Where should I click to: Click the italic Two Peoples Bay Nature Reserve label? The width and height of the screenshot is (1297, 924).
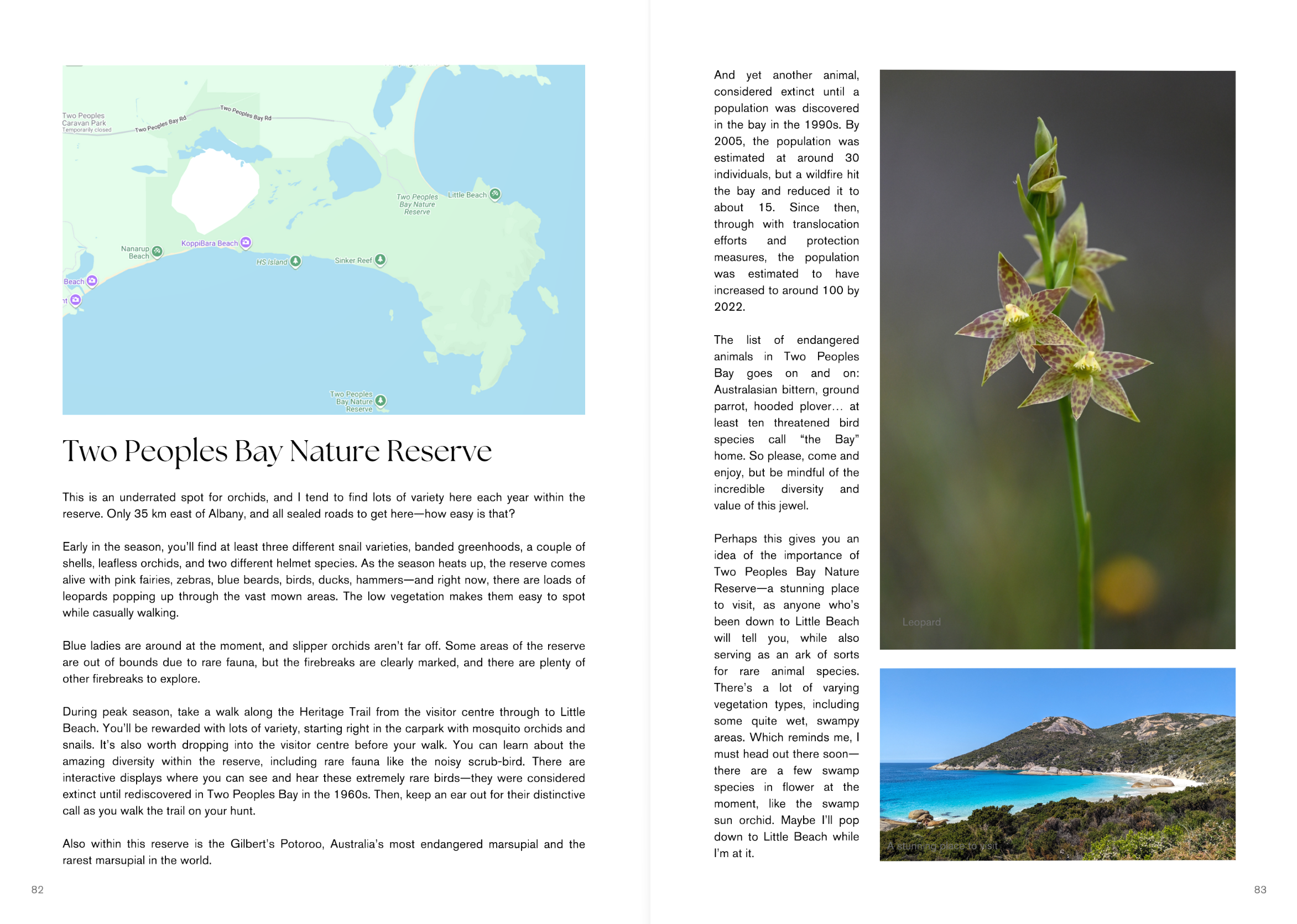click(417, 204)
